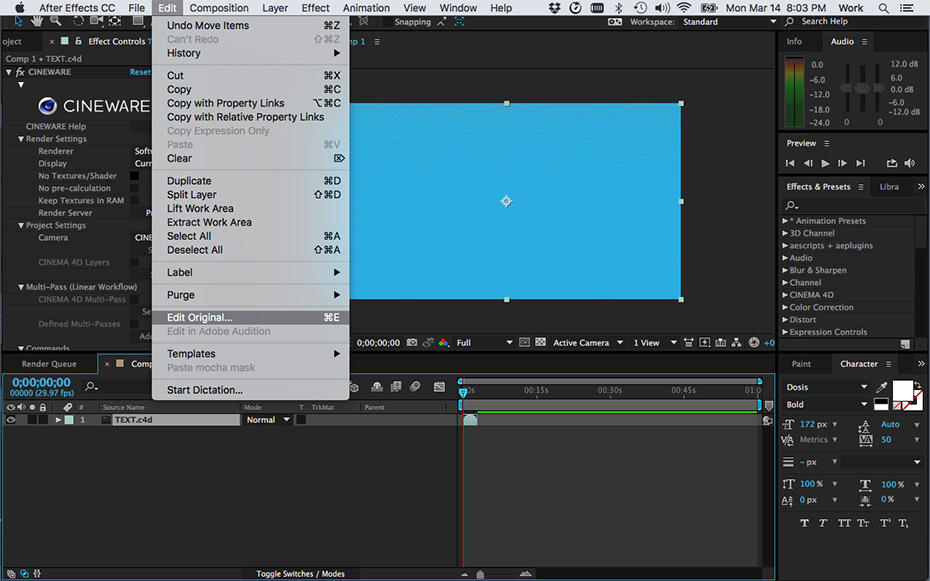Toggle the No Textures/Shader checkbox
The height and width of the screenshot is (581, 930).
[134, 176]
